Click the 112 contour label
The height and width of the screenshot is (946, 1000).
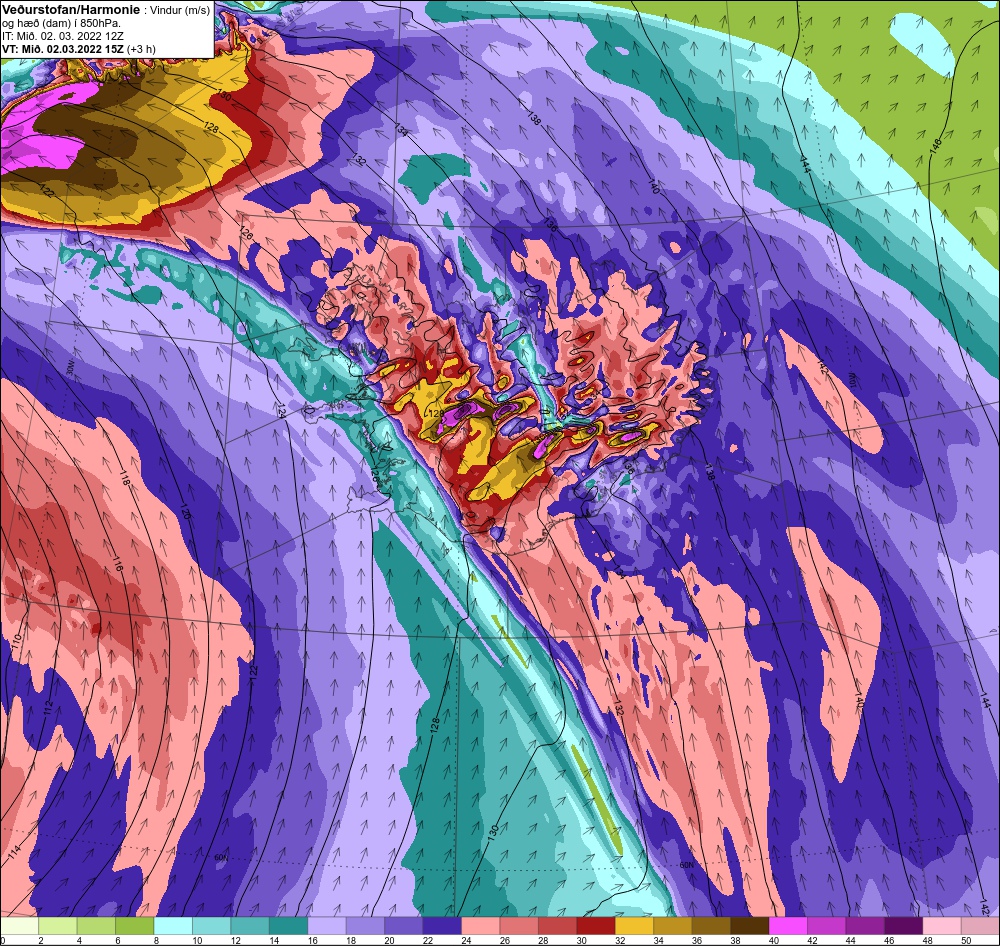pos(48,706)
